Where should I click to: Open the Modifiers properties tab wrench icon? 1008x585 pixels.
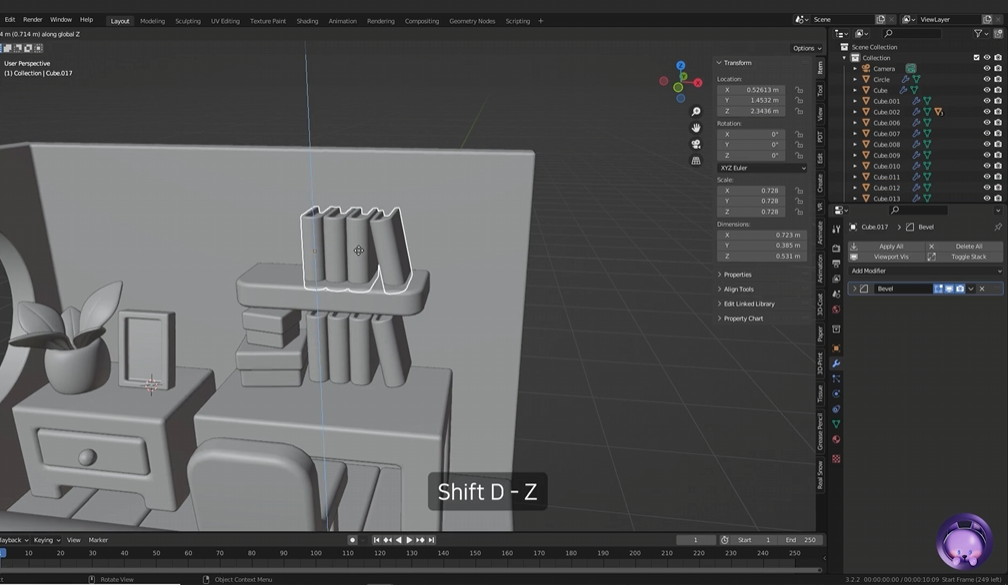click(x=836, y=364)
